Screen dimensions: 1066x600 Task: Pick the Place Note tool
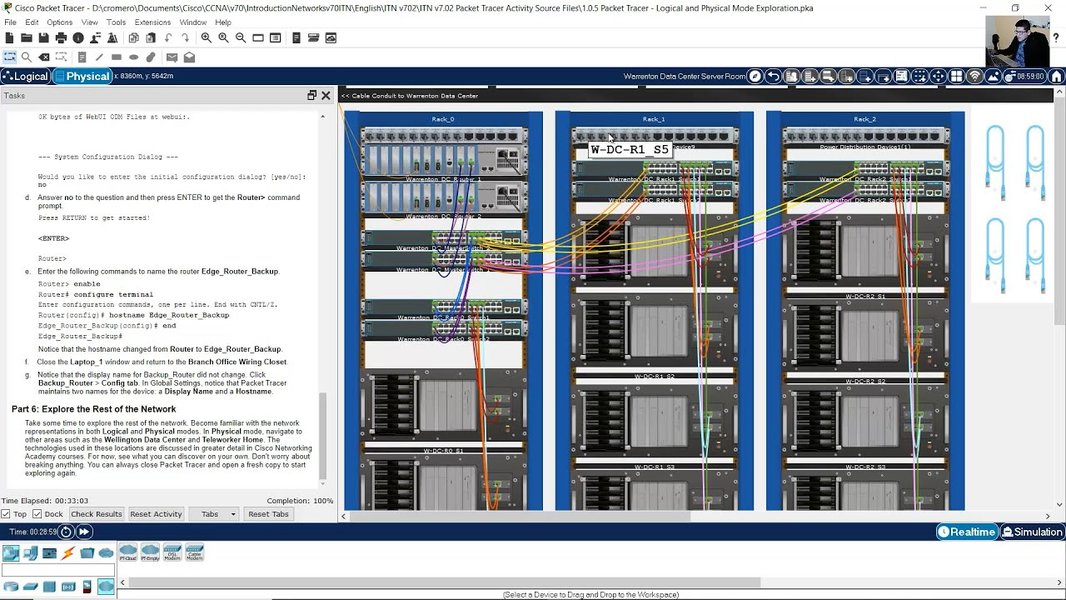point(82,57)
